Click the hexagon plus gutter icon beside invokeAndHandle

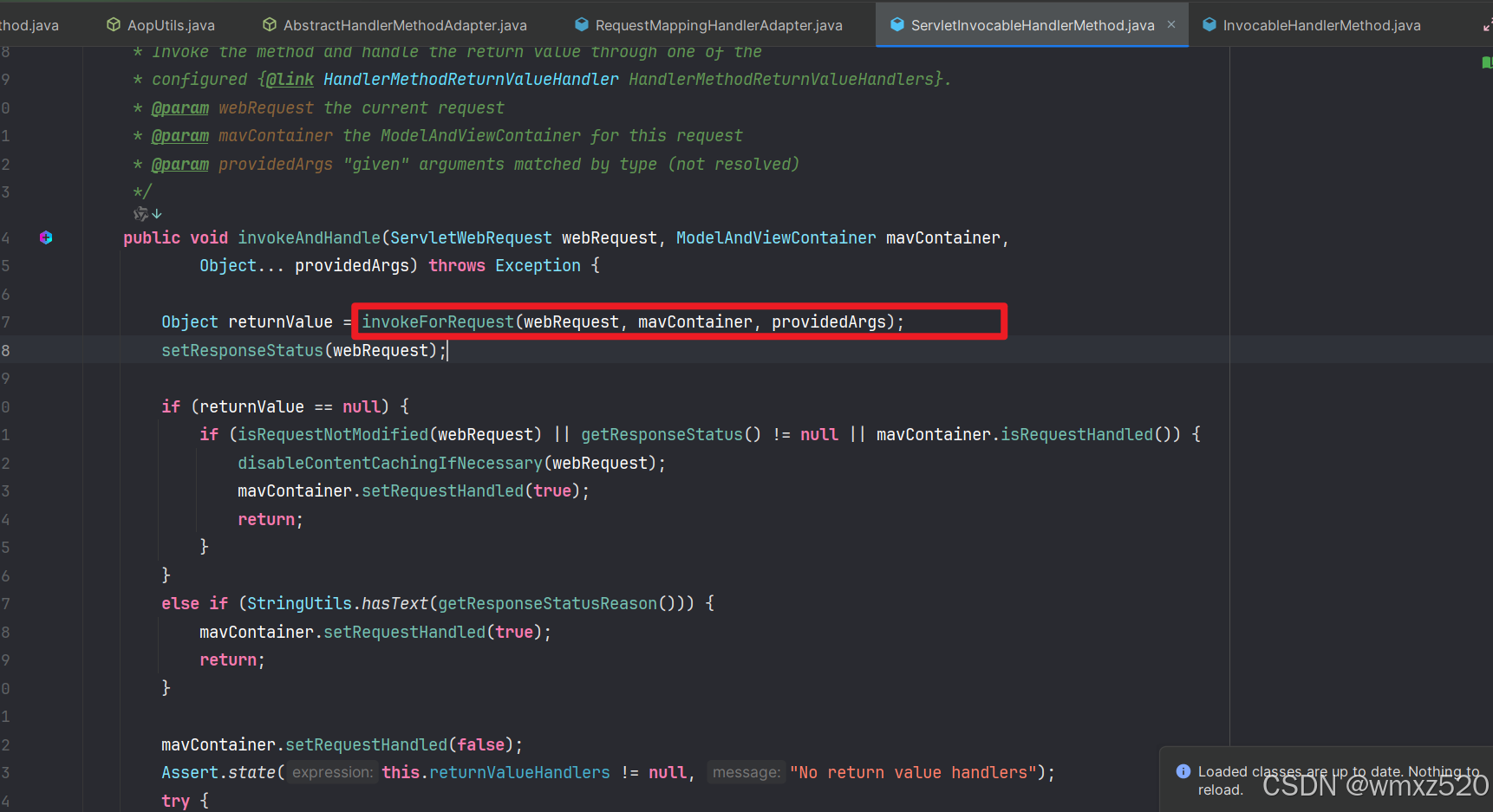(46, 237)
